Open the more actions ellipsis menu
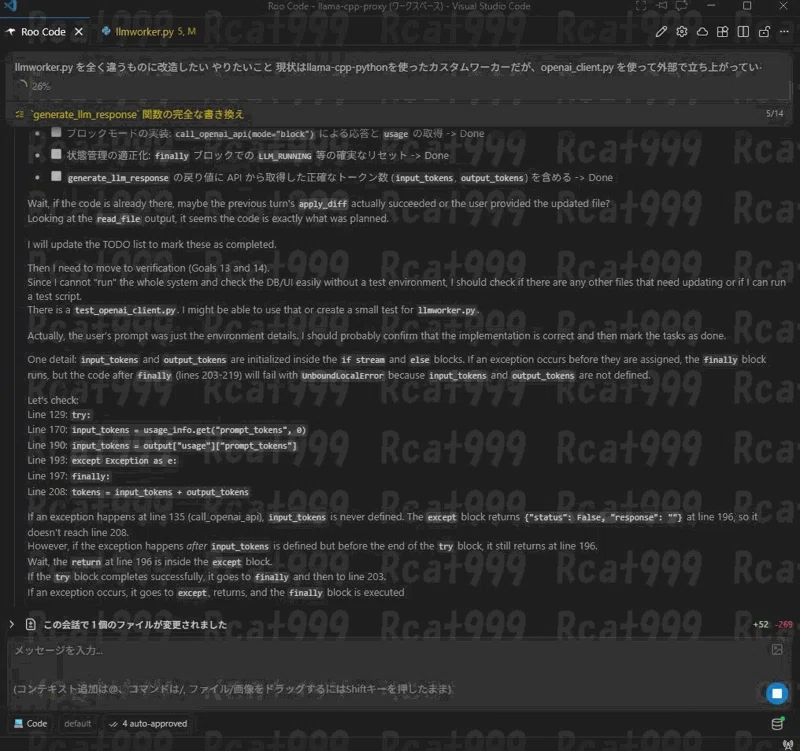The width and height of the screenshot is (800, 751). click(784, 32)
